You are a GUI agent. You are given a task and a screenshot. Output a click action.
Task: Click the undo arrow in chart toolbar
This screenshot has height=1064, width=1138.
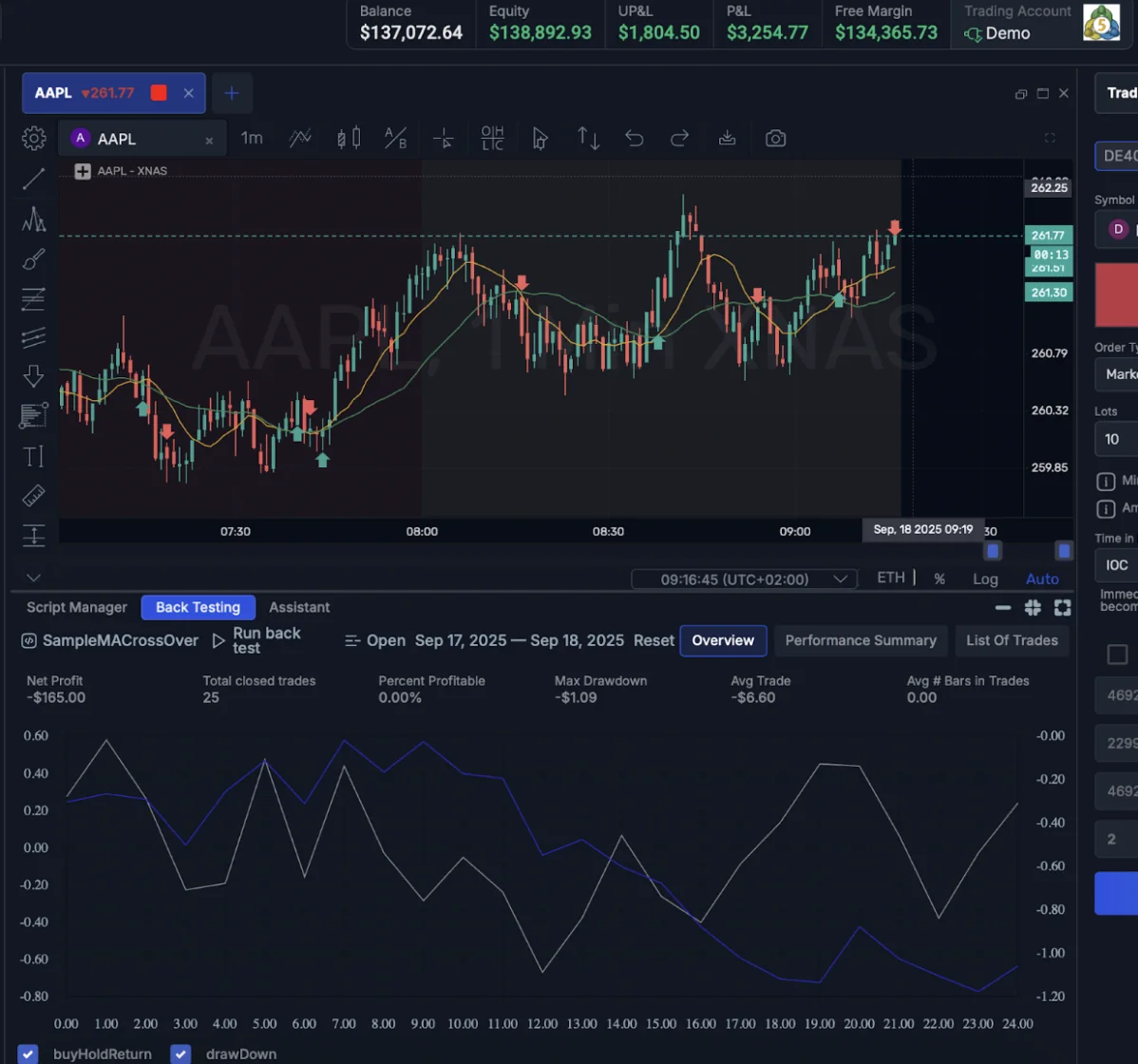634,139
